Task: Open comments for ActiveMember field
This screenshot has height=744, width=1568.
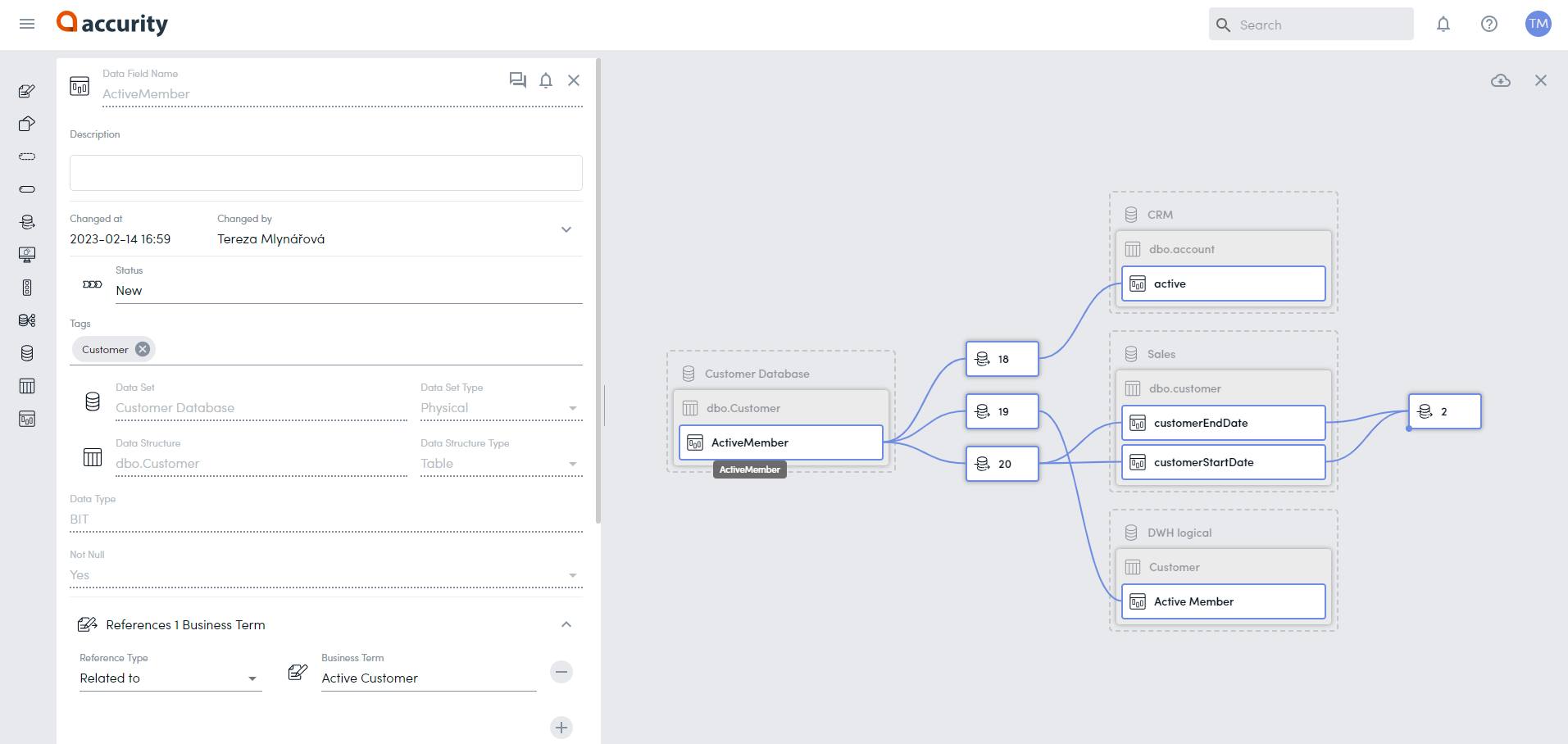Action: coord(517,80)
